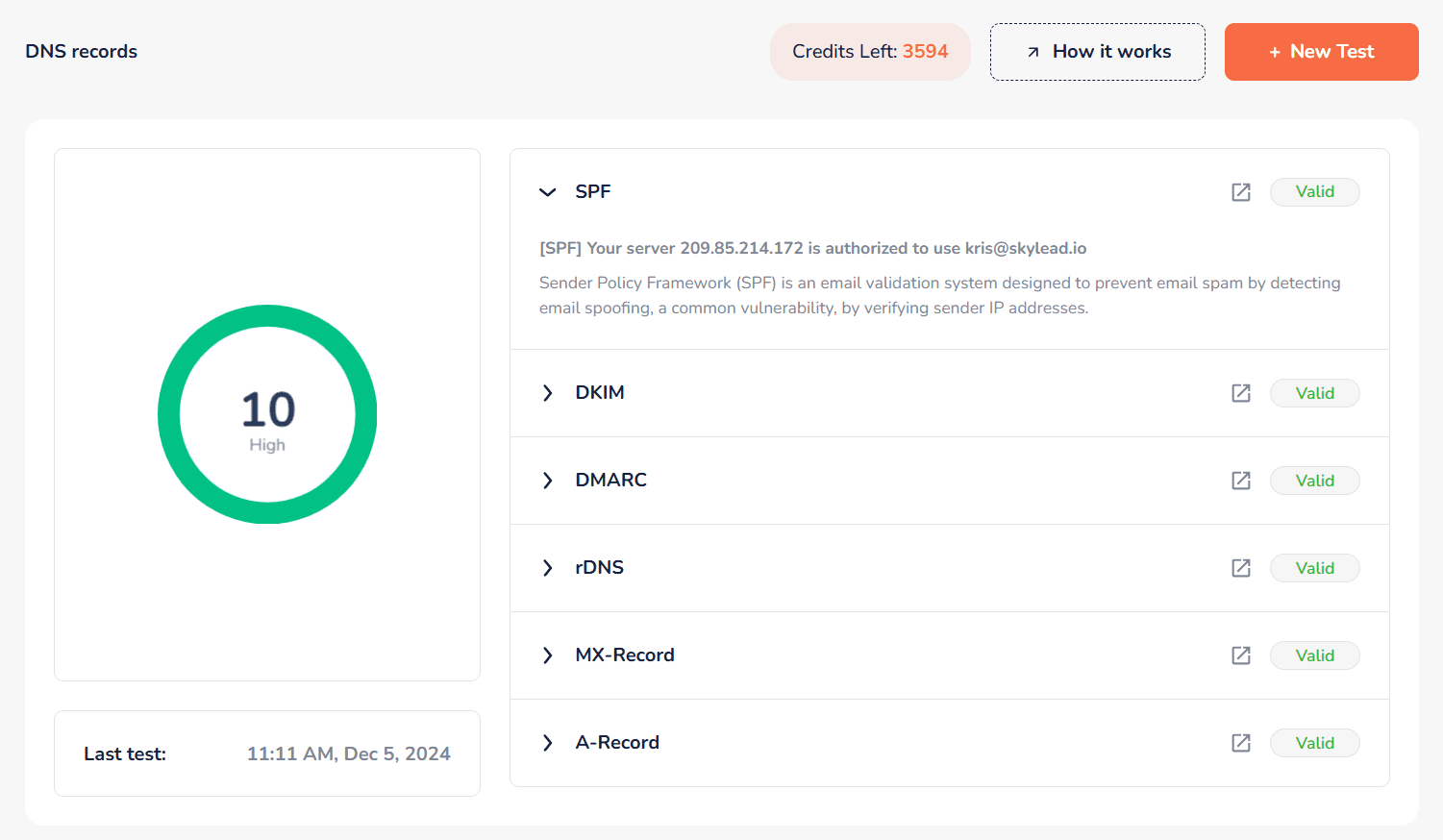Expand the MX-Record section chevron
The width and height of the screenshot is (1443, 840).
[548, 655]
